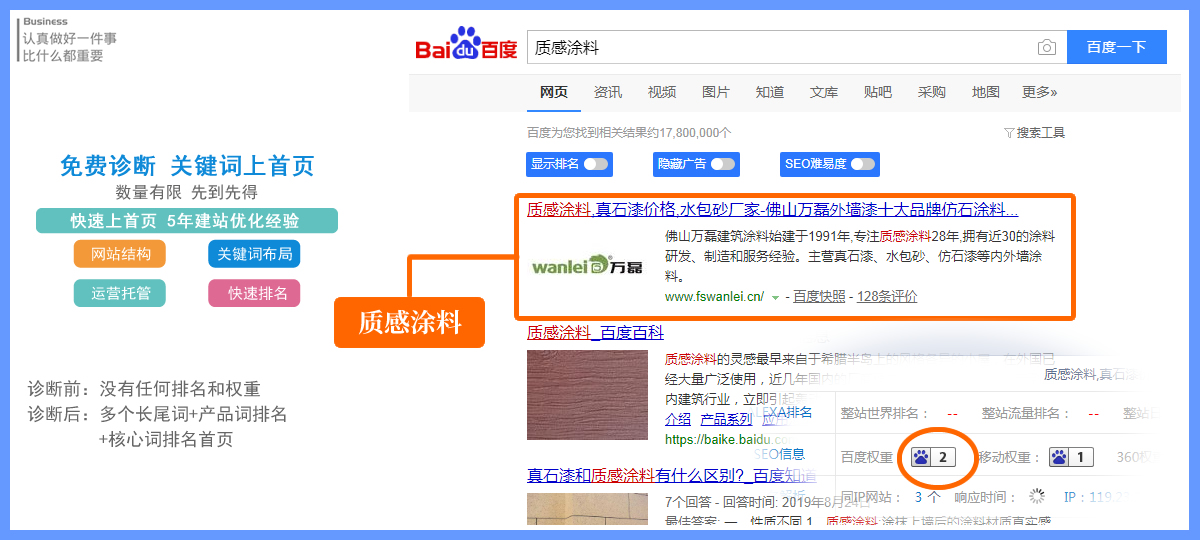Open the 佛山万磊 质感涂料 result title
Image resolution: width=1200 pixels, height=540 pixels.
pyautogui.click(x=772, y=210)
